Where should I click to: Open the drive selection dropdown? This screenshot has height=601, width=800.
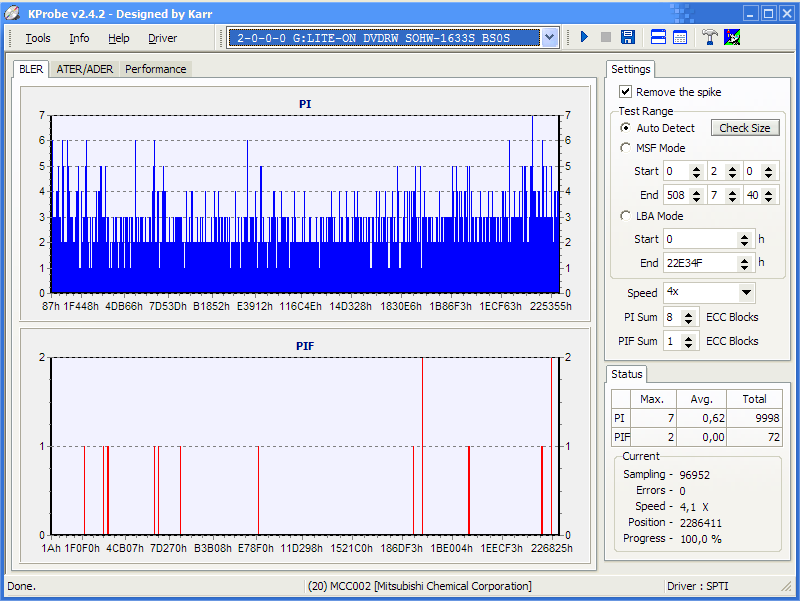(549, 38)
